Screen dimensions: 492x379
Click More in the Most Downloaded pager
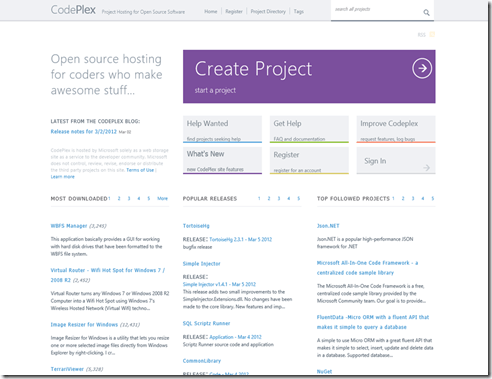coord(162,198)
